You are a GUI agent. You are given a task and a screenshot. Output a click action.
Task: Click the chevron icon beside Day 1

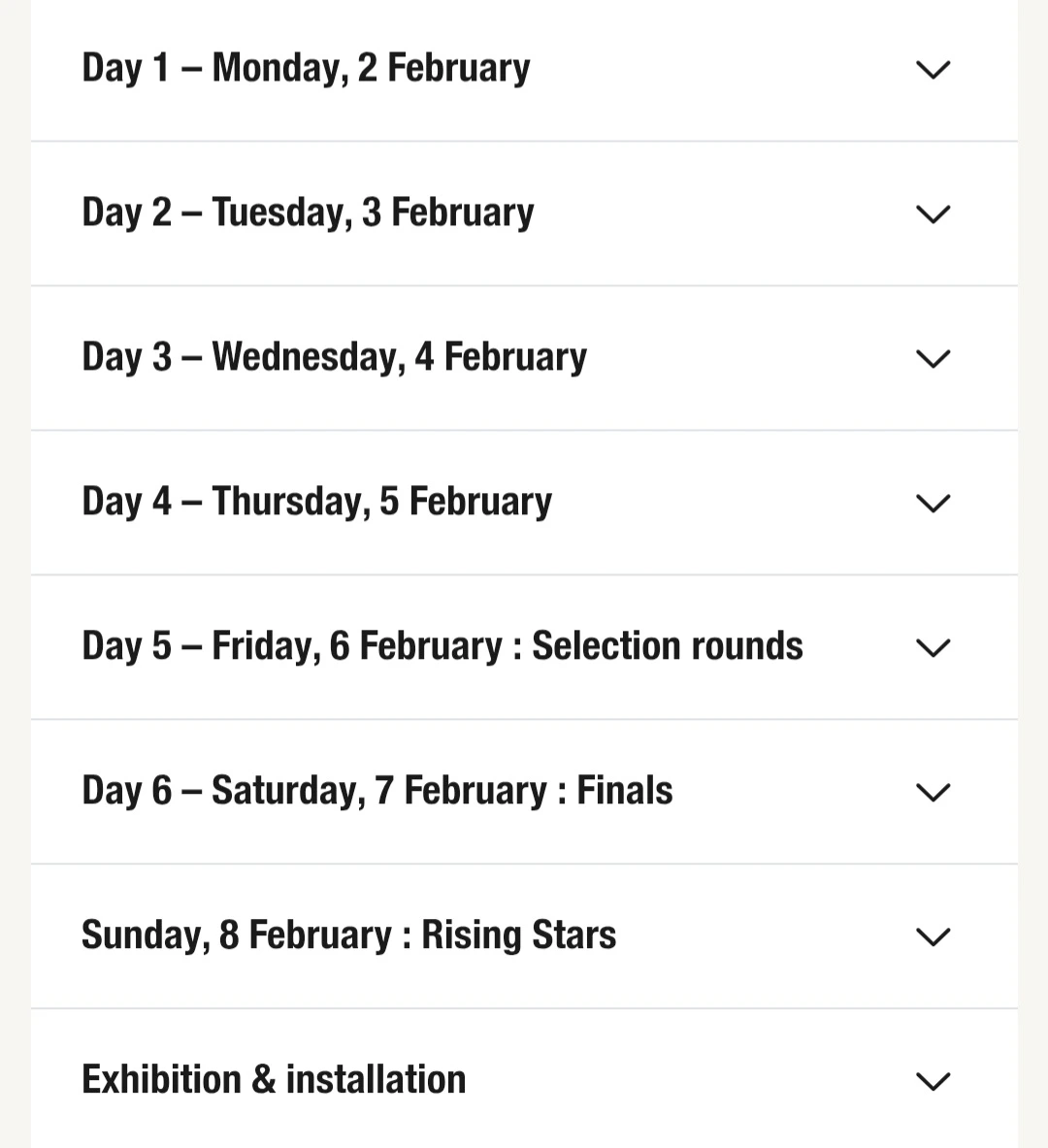pos(933,70)
